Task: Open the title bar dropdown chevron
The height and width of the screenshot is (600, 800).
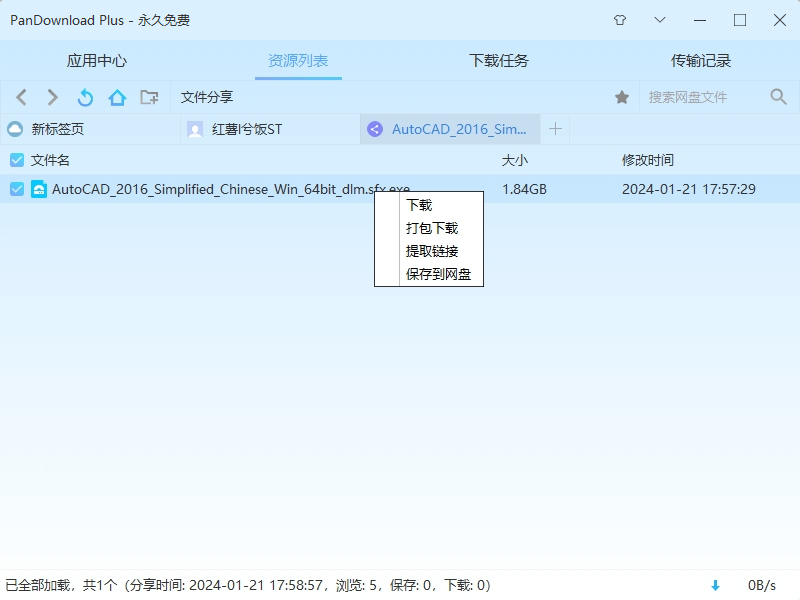Action: click(x=659, y=20)
